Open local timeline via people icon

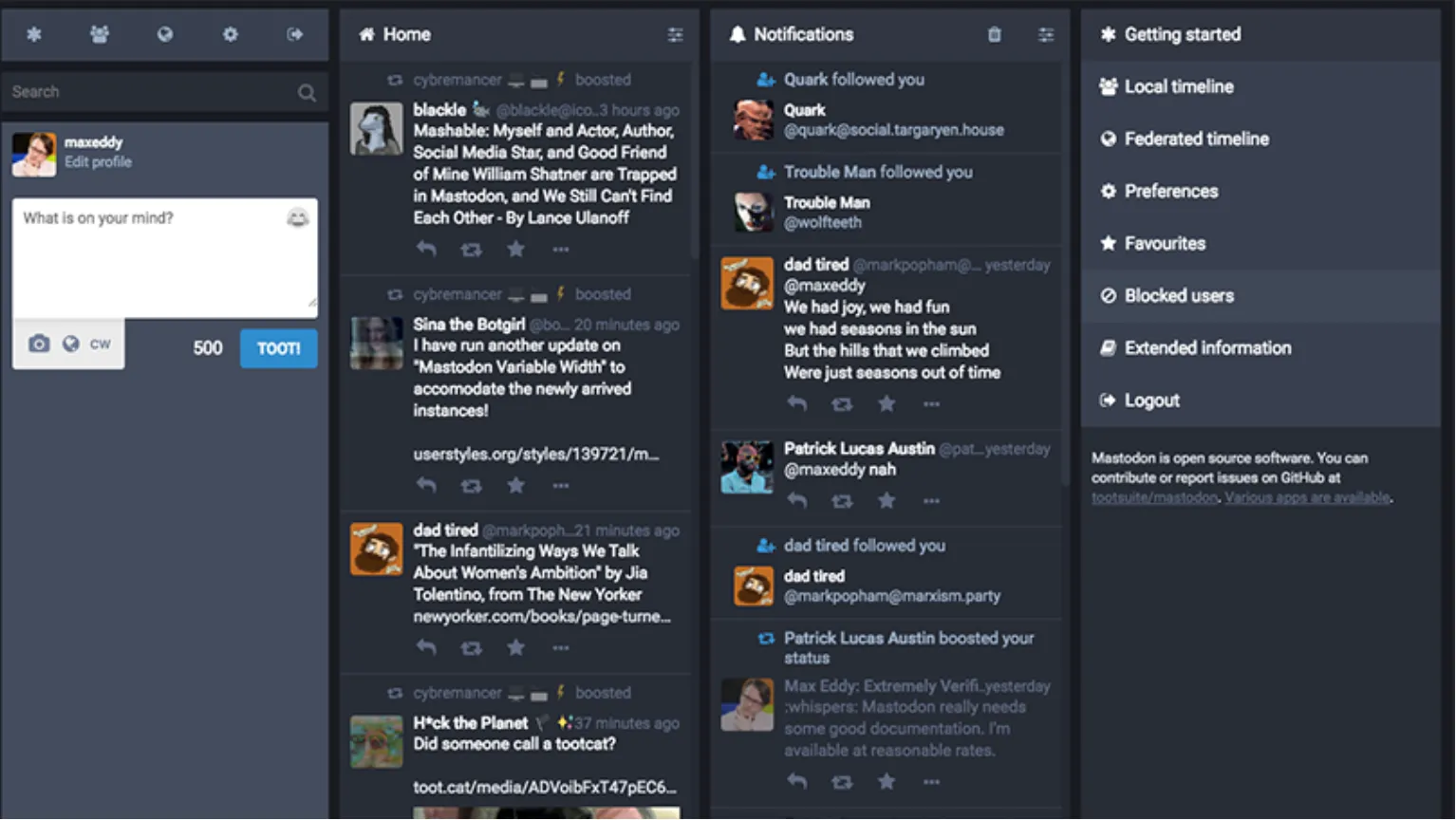(x=100, y=34)
